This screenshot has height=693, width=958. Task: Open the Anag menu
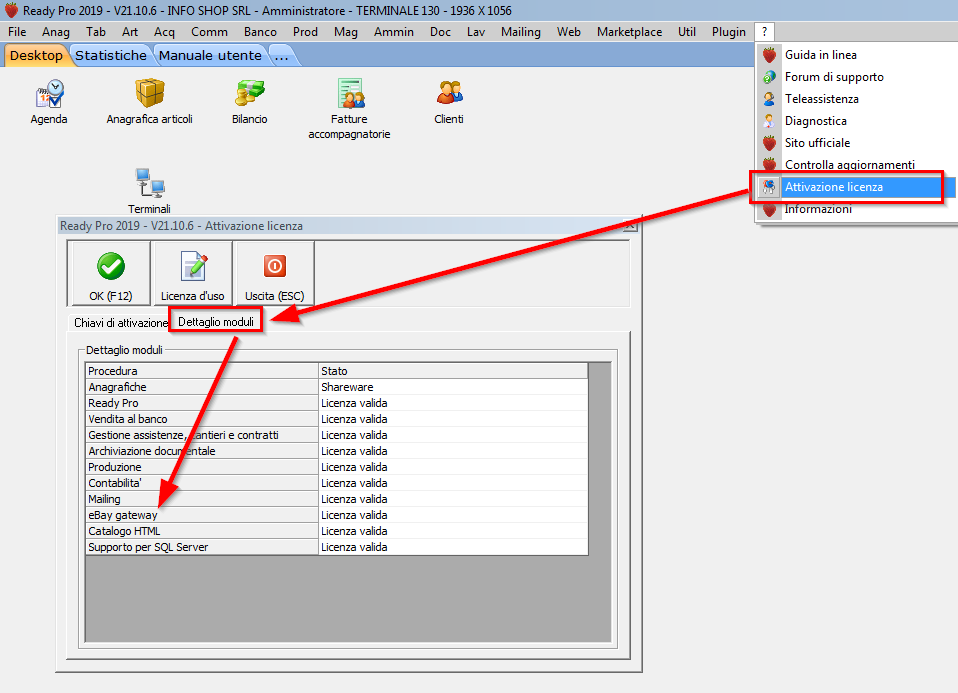pos(56,32)
